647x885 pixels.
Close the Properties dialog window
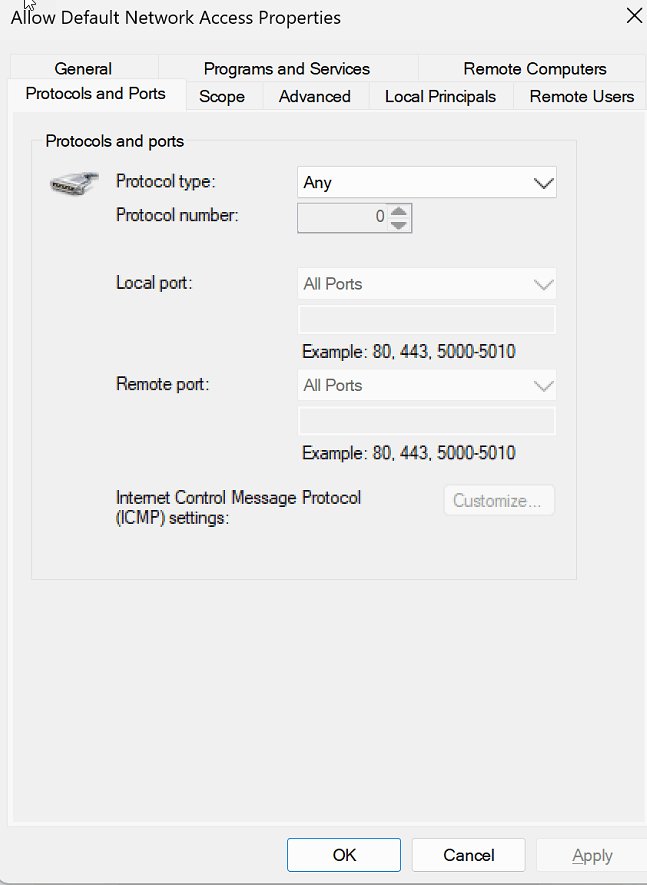click(634, 15)
